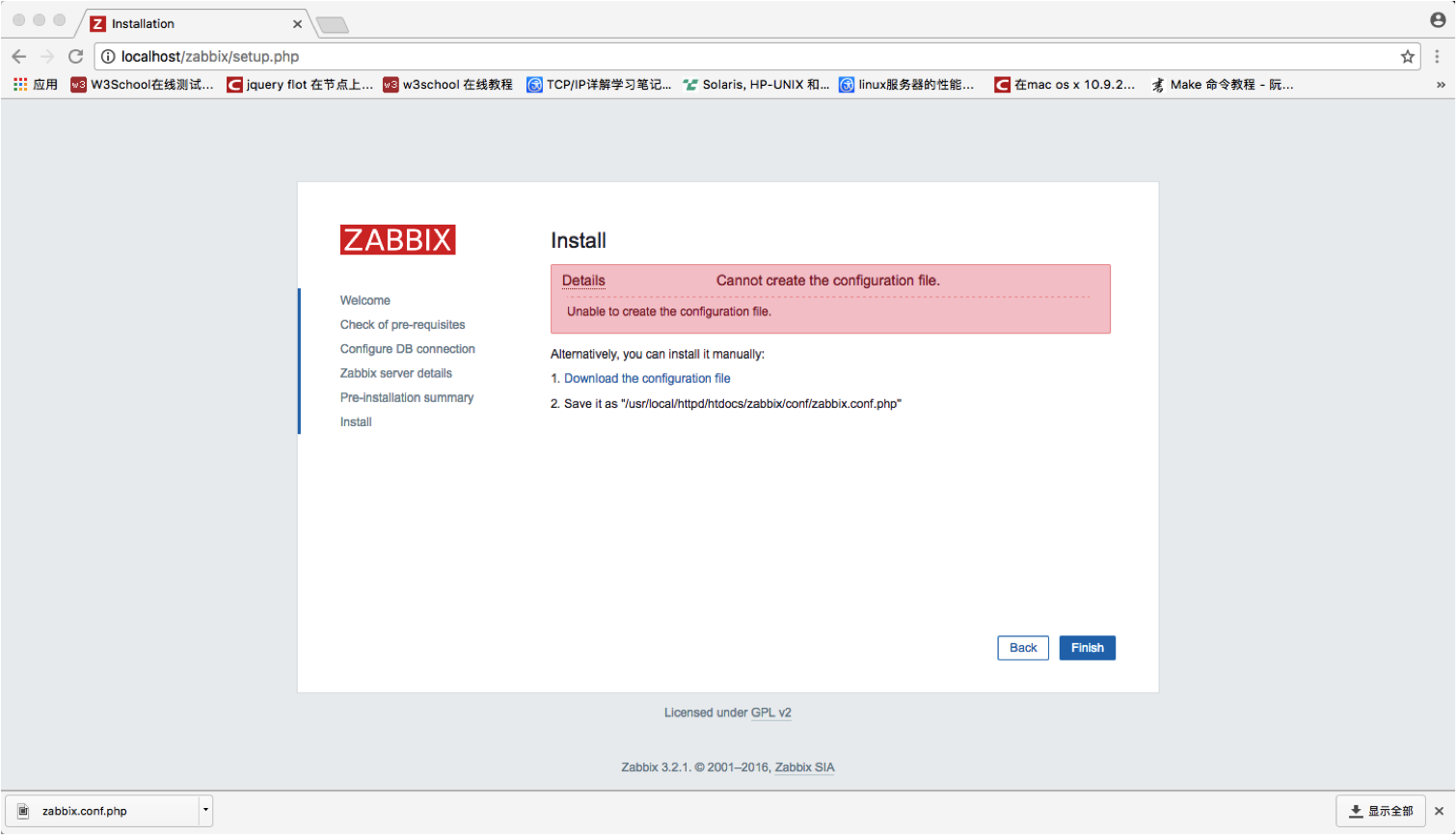Click the Finish button
The width and height of the screenshot is (1456, 835).
pyautogui.click(x=1087, y=648)
